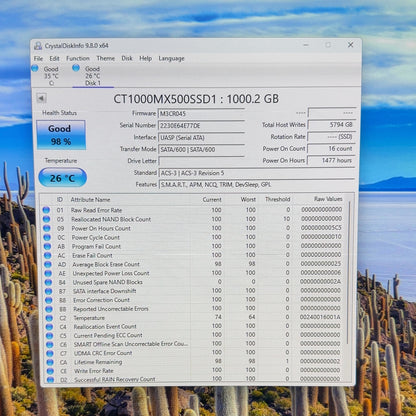The image size is (416, 416).
Task: Click the attribute list vertical scrollbar
Action: [x=349, y=273]
